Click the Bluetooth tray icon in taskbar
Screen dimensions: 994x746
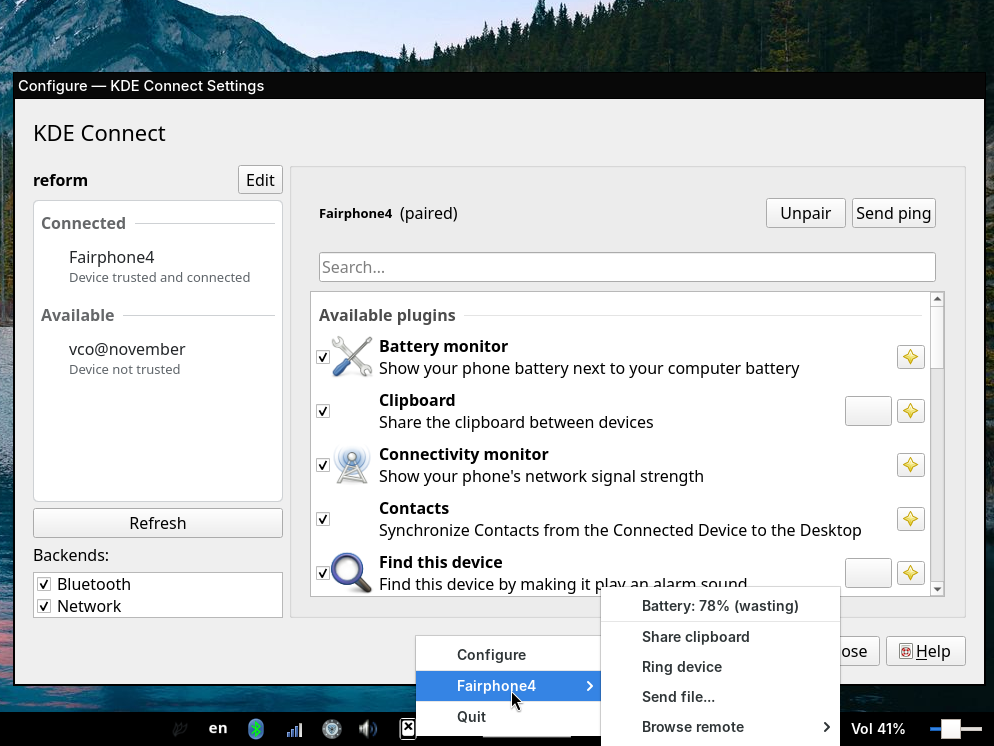pyautogui.click(x=256, y=729)
